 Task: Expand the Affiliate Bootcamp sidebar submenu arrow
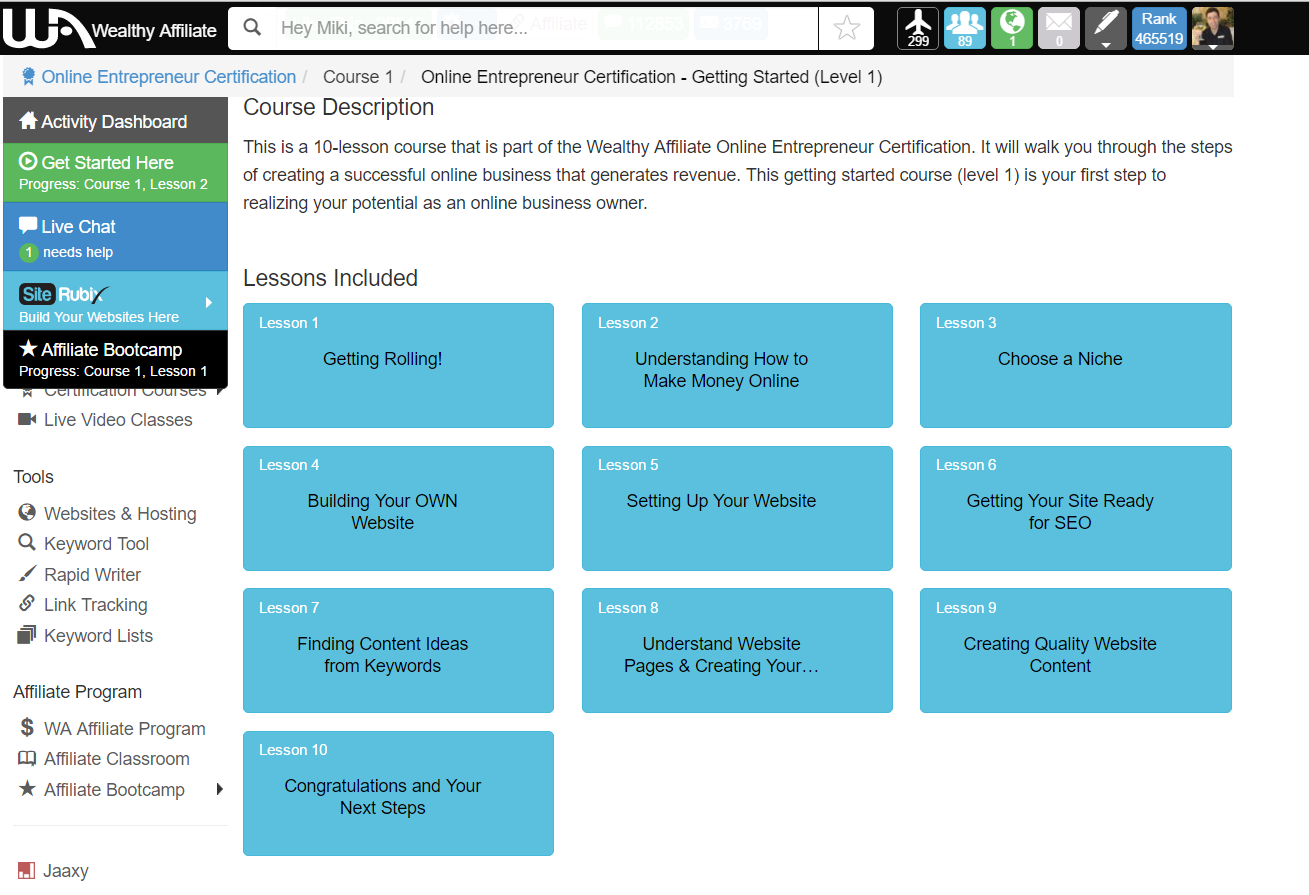[219, 789]
